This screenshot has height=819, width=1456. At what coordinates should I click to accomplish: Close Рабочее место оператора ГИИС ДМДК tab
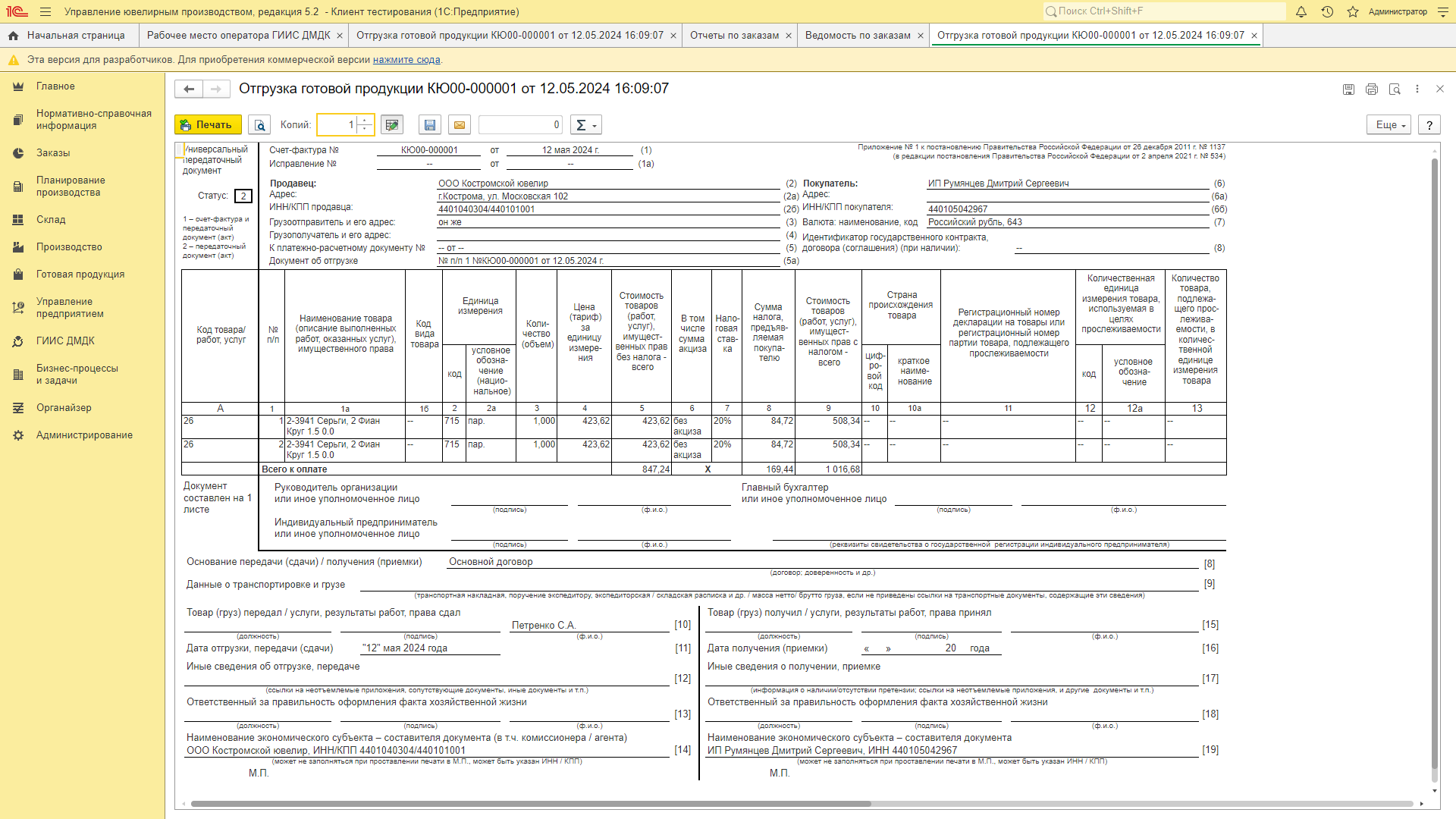click(x=340, y=36)
